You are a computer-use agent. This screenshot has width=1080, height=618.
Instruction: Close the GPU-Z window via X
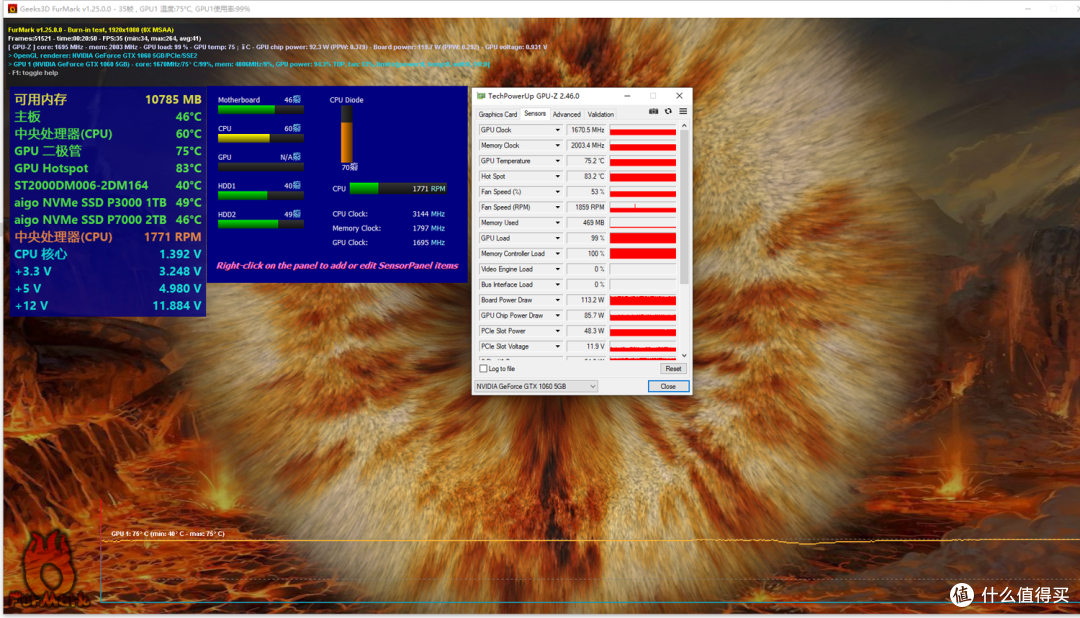click(x=679, y=96)
